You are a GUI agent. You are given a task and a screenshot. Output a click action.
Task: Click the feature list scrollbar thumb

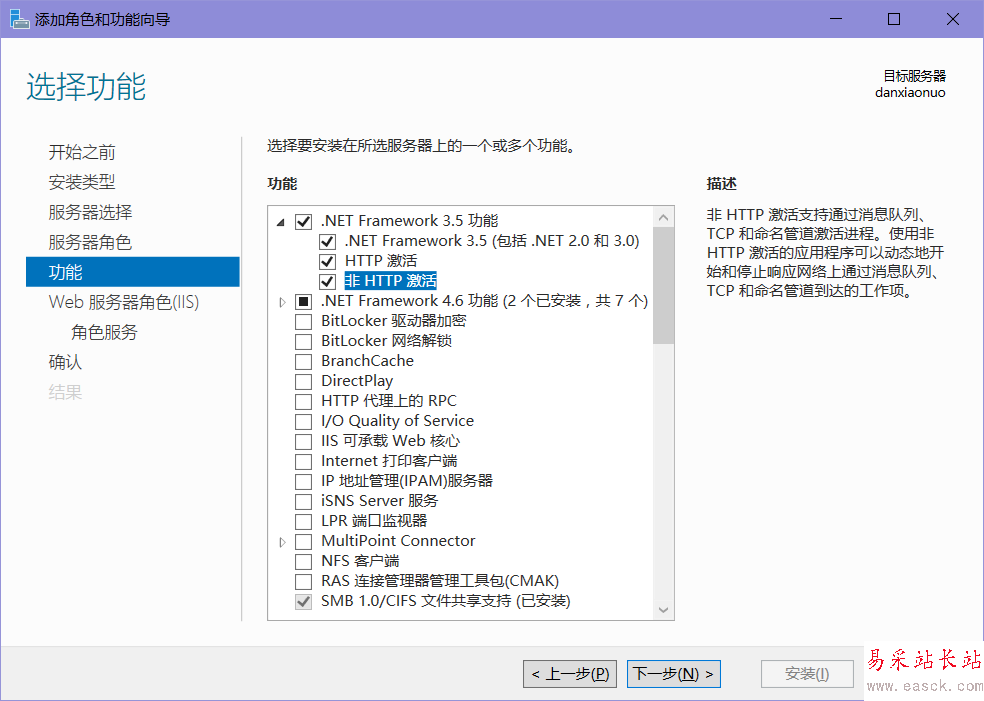(x=663, y=286)
